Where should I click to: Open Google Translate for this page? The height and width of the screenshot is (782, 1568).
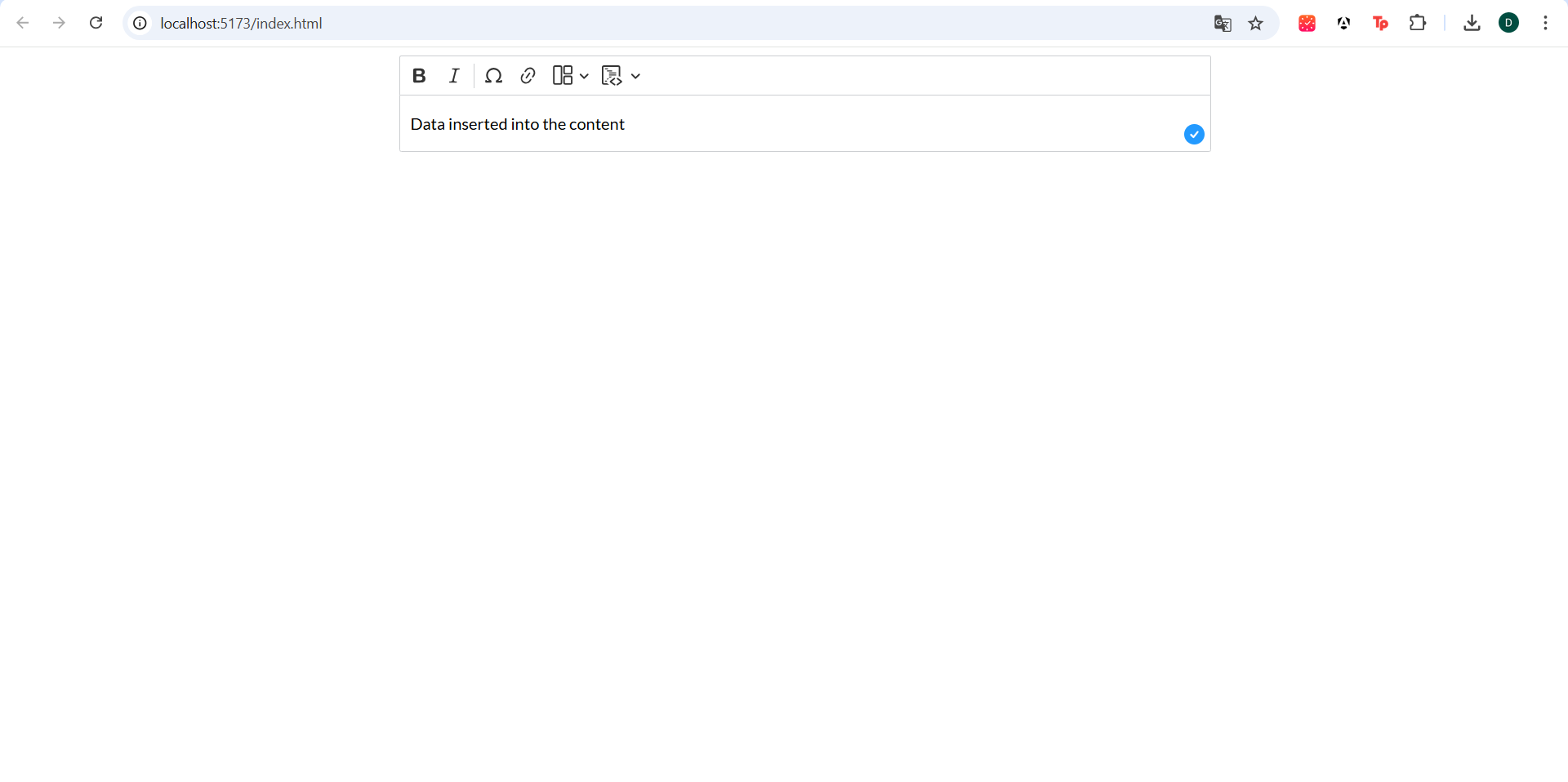1223,23
